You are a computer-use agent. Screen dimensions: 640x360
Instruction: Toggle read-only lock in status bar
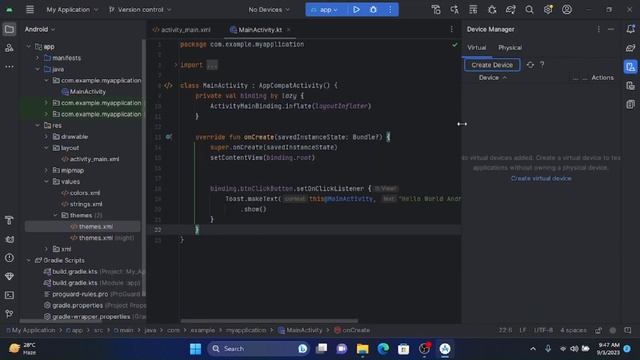598,330
